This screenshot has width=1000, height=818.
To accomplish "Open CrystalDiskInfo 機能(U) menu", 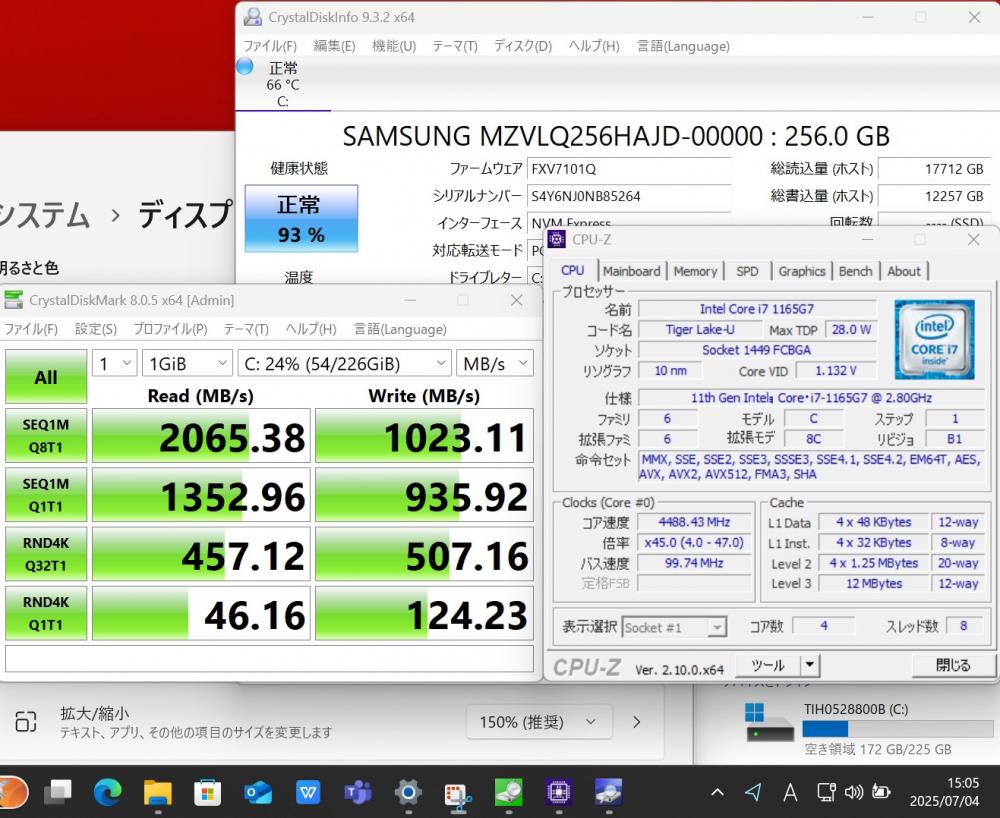I will click(394, 46).
